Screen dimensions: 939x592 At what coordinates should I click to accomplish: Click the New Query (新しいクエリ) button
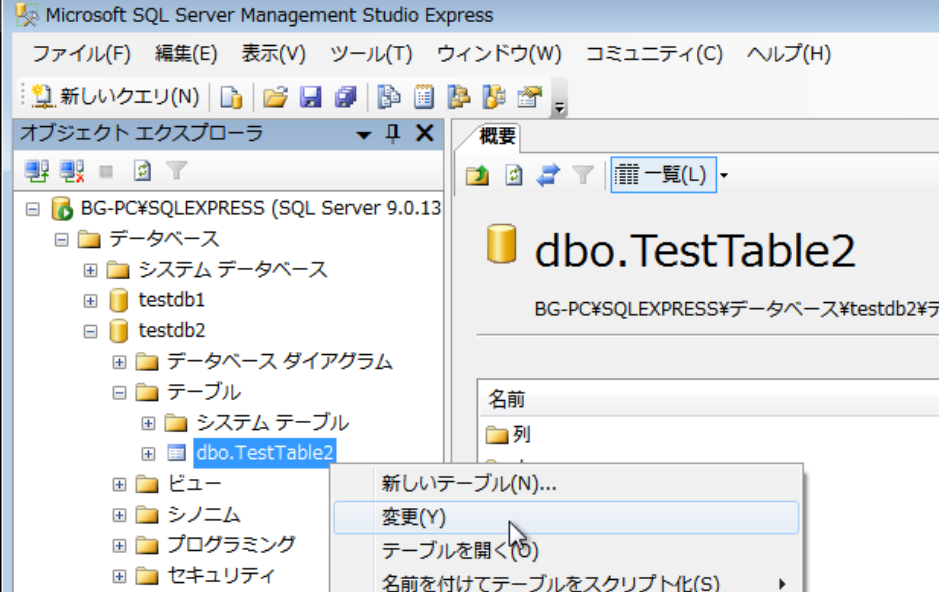point(115,96)
